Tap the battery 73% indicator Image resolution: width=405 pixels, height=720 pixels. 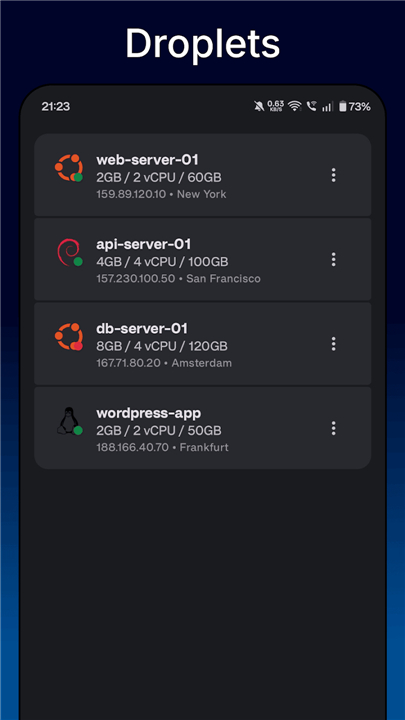[x=354, y=107]
